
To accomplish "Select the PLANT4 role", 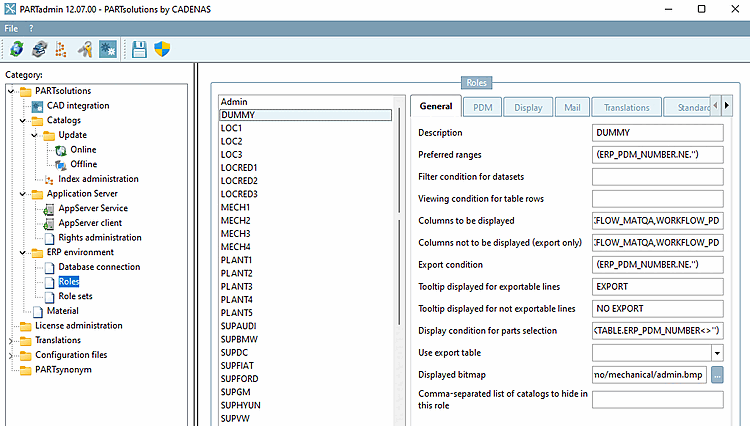I will (306, 300).
